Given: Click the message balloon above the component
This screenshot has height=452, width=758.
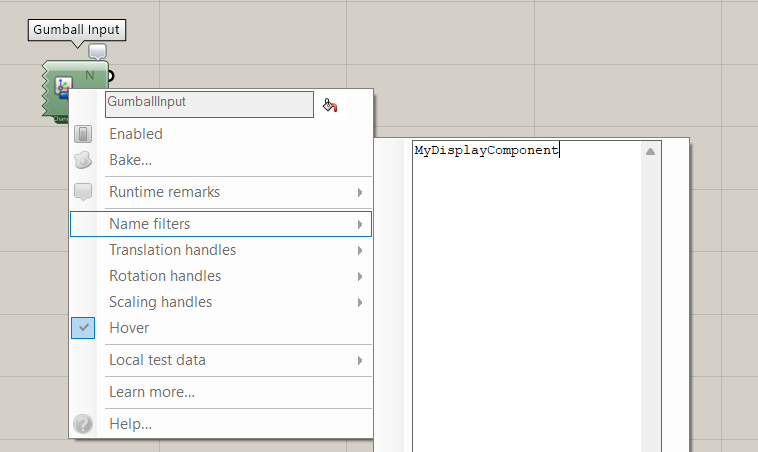Looking at the screenshot, I should pos(97,52).
